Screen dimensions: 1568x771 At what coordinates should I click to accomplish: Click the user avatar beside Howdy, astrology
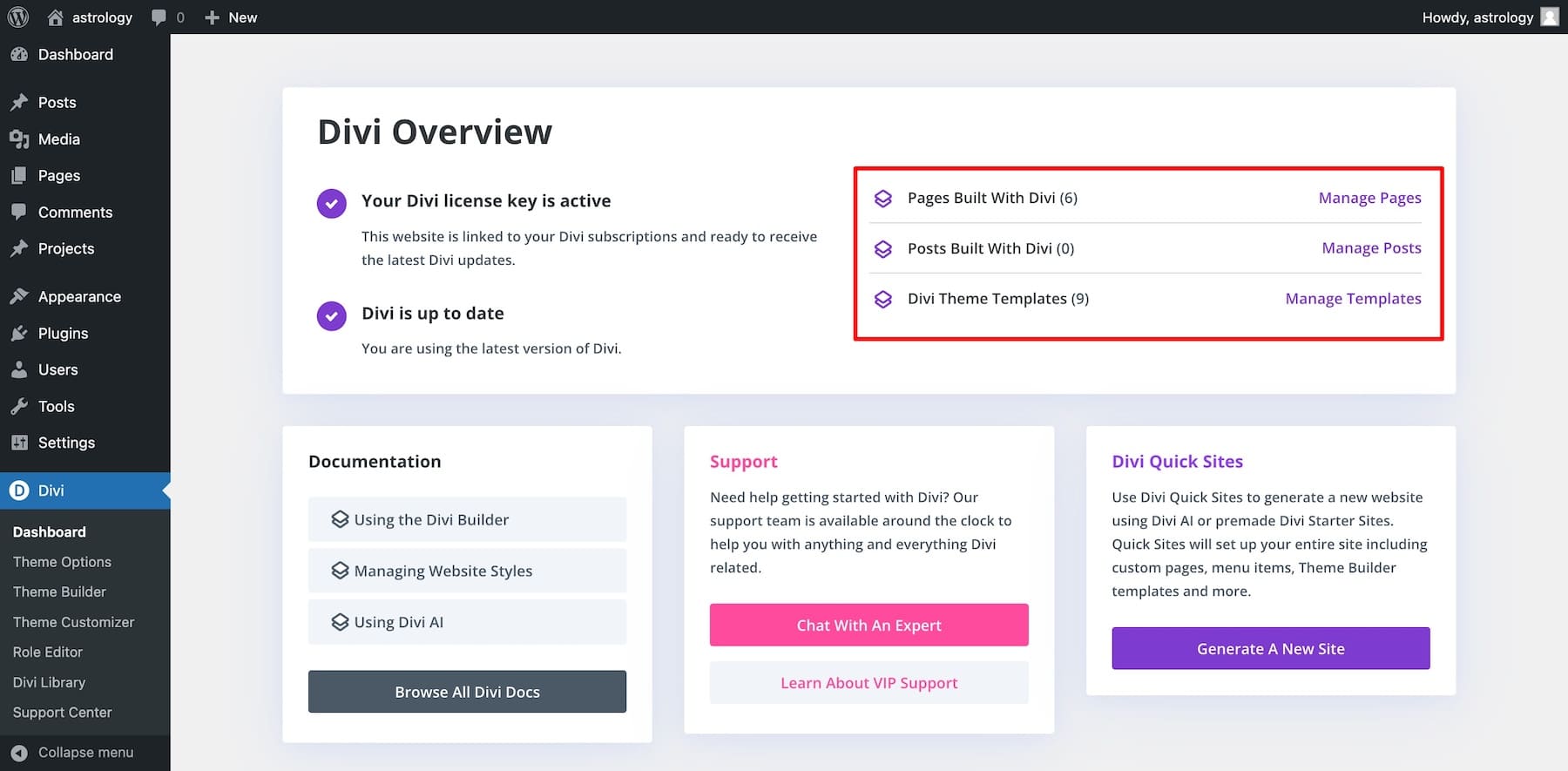(1550, 17)
